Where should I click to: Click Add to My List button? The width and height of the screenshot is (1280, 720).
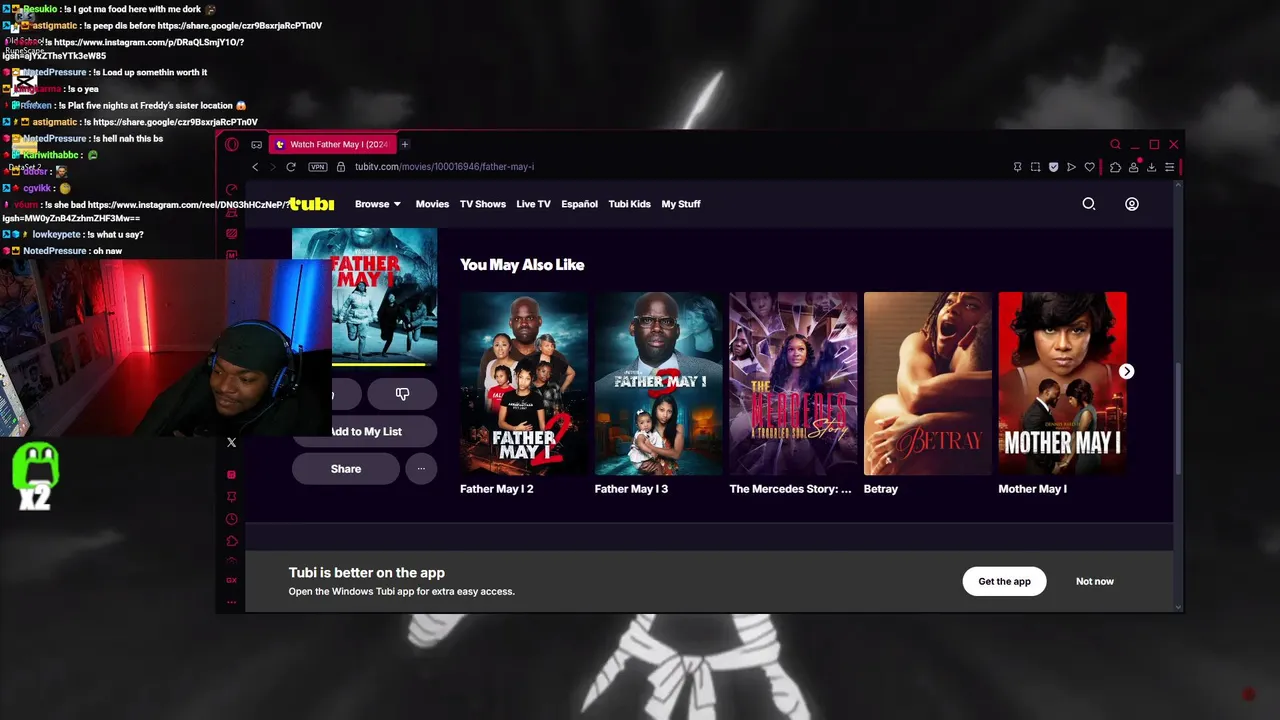coord(365,432)
